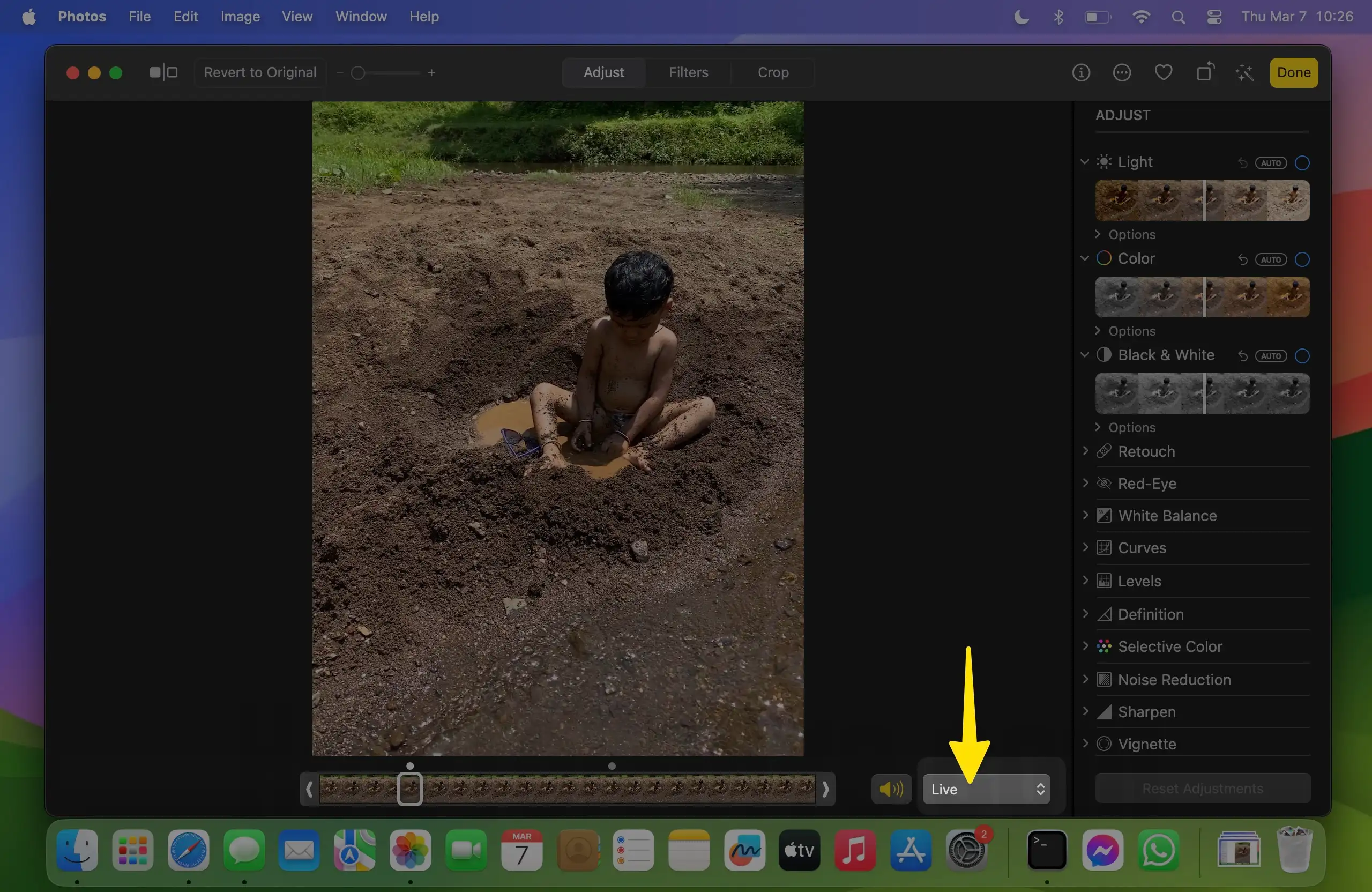Screen dimensions: 1372x892
Task: Mark photo as favorite with heart icon
Action: pos(1164,73)
